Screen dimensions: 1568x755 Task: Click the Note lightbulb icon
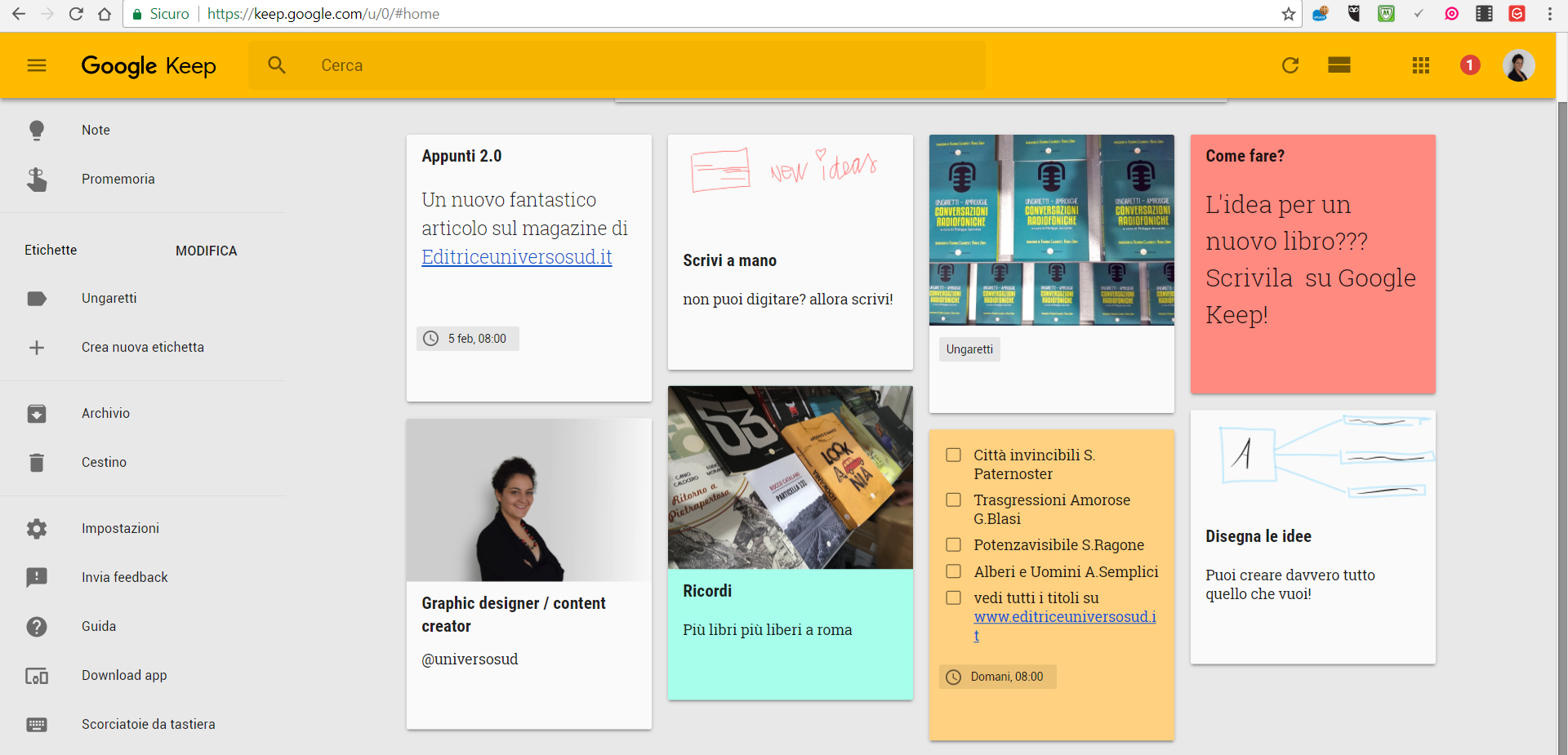pyautogui.click(x=37, y=131)
